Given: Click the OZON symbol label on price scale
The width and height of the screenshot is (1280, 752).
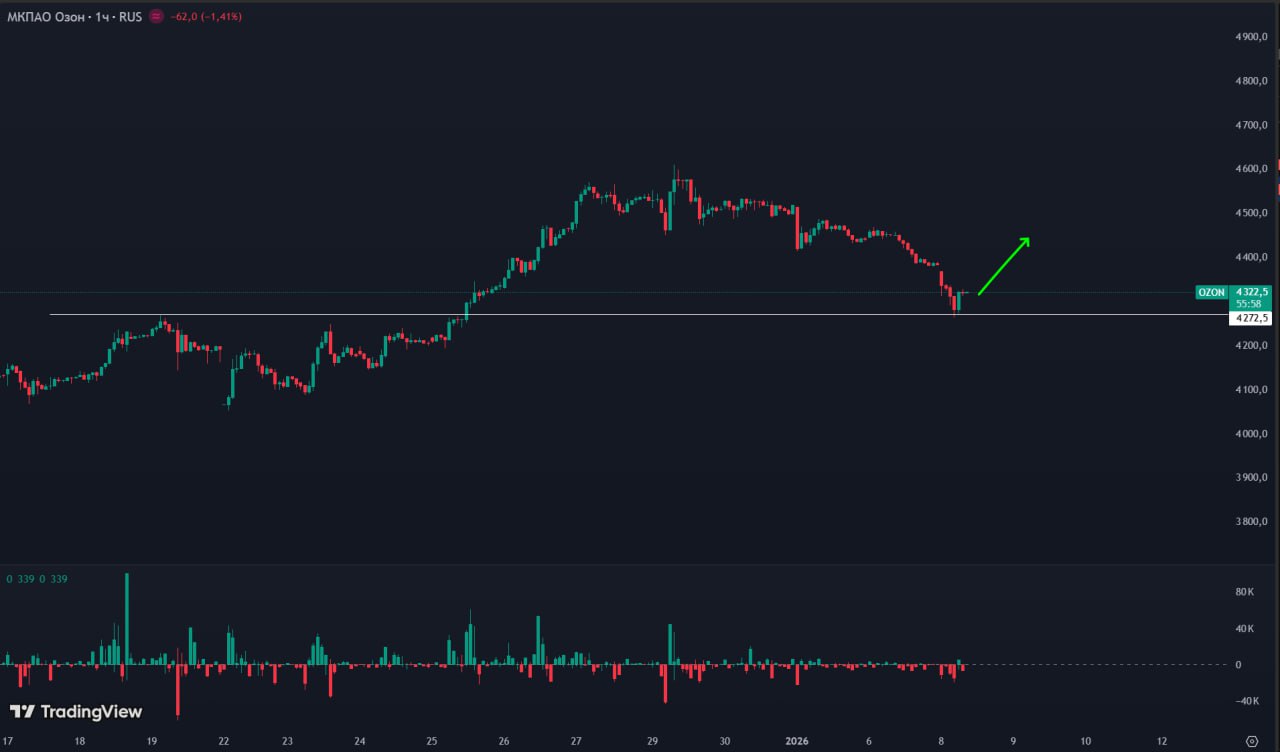Looking at the screenshot, I should tap(1211, 293).
